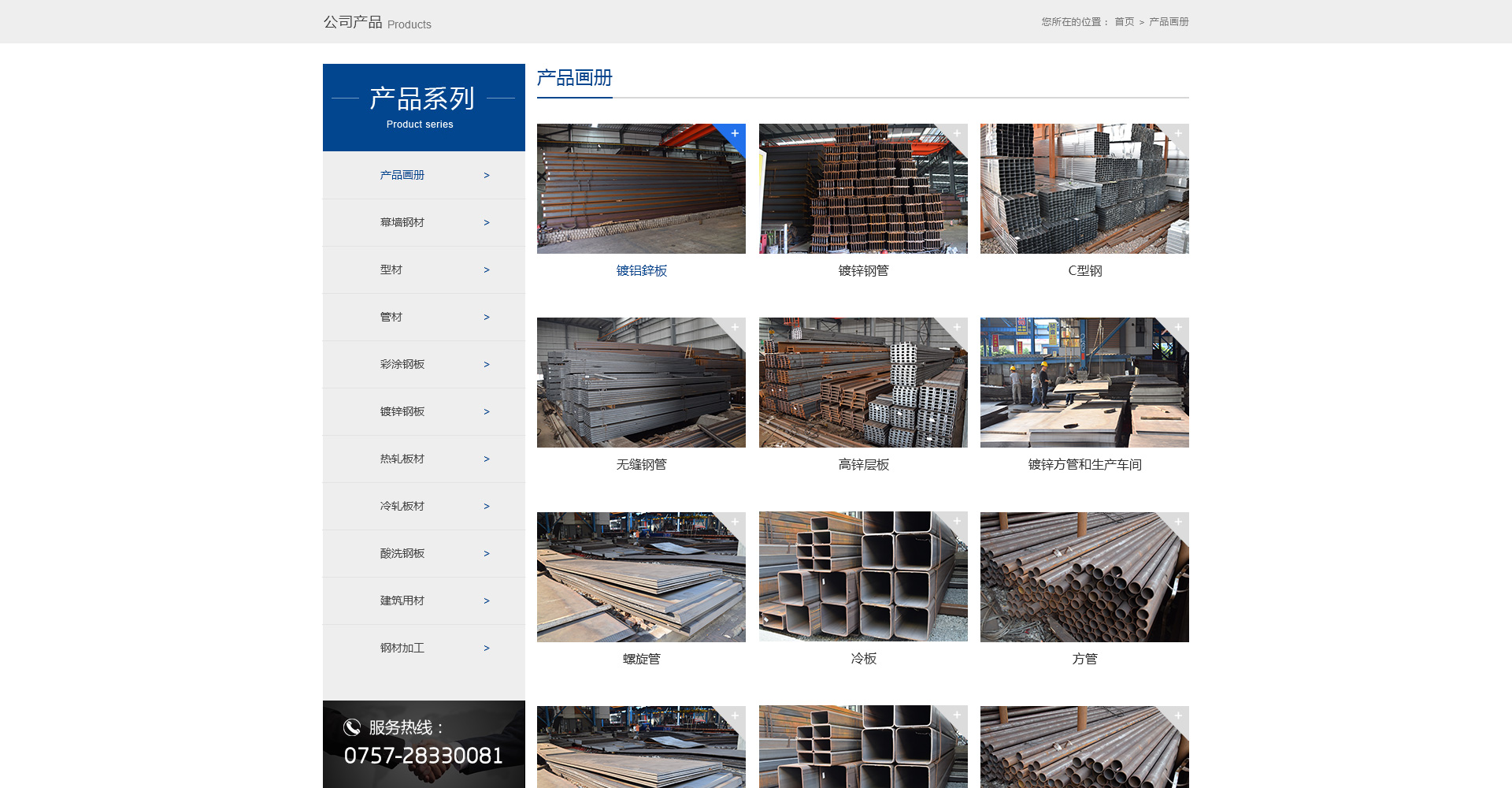Image resolution: width=1512 pixels, height=788 pixels.
Task: Click the plus icon on 镀铝锌板 image
Action: coord(735,133)
